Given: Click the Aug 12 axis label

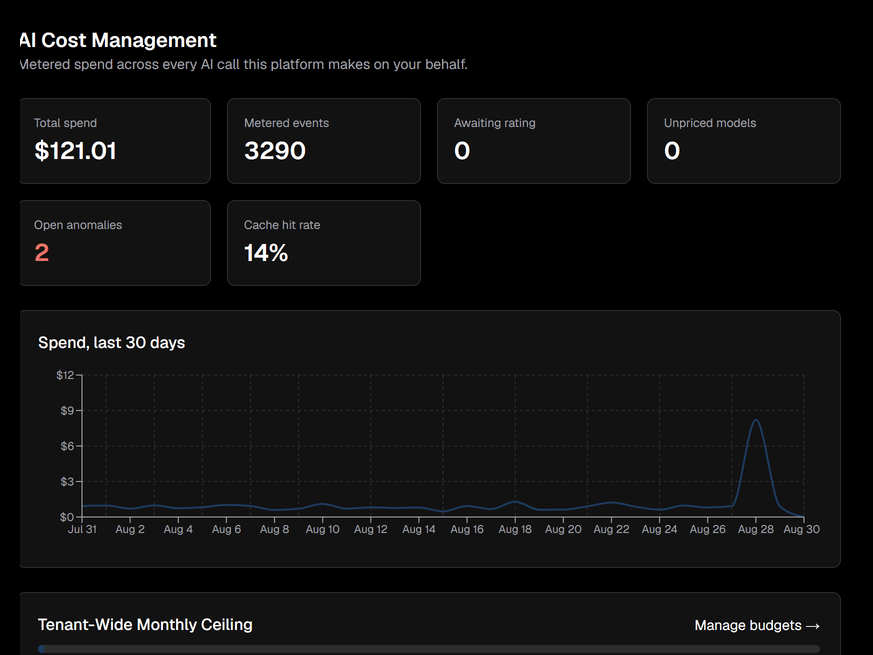Looking at the screenshot, I should coord(371,529).
